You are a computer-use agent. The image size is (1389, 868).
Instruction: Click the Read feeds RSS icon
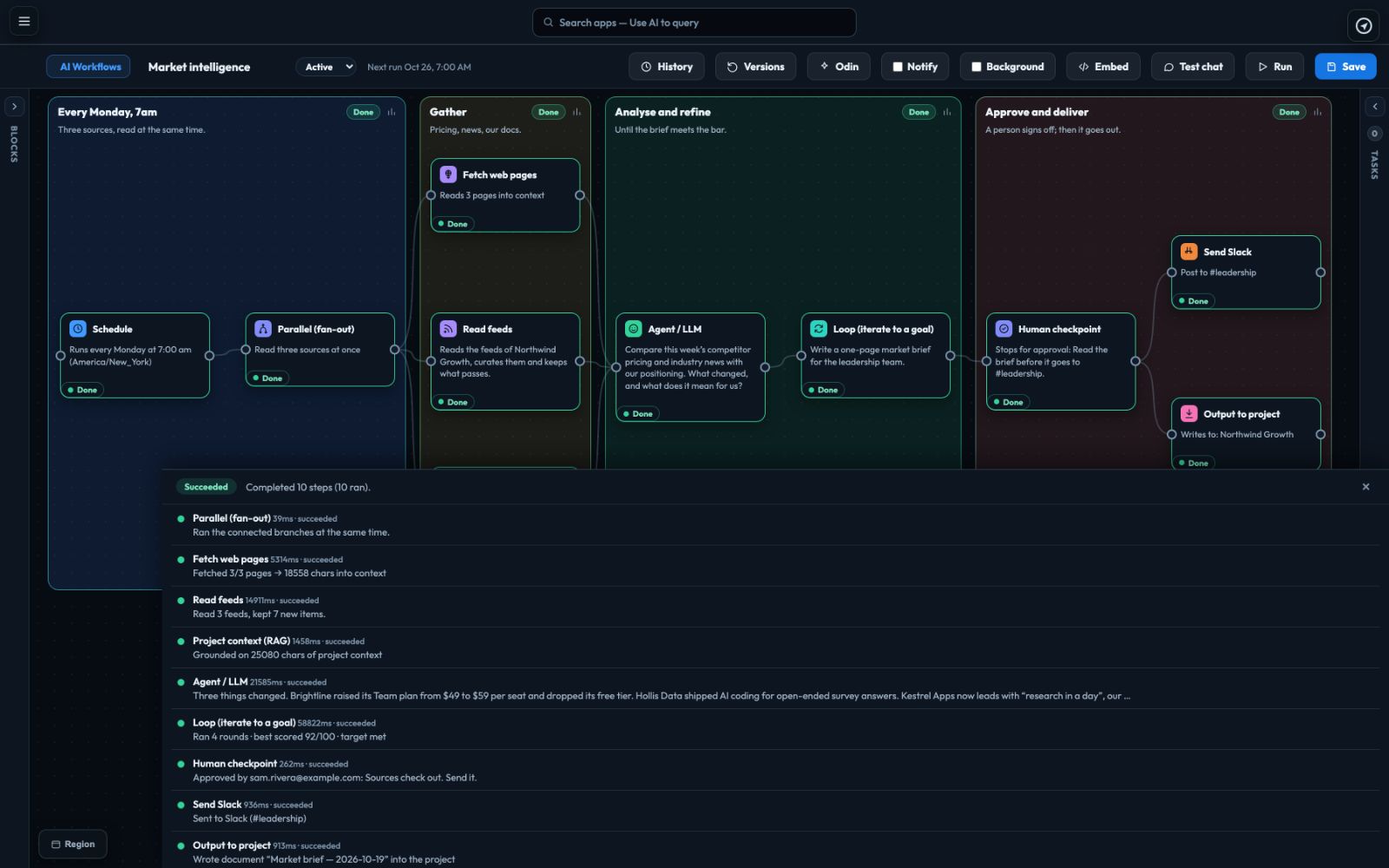tap(448, 329)
